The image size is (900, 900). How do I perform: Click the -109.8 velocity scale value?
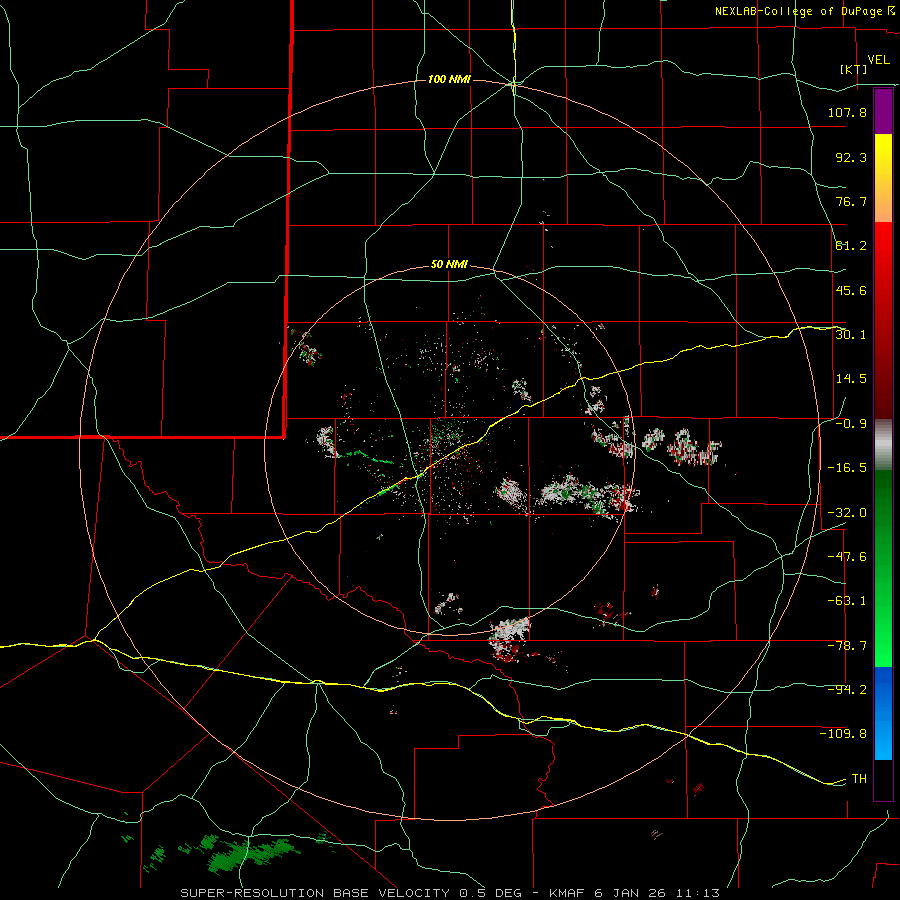click(x=843, y=734)
